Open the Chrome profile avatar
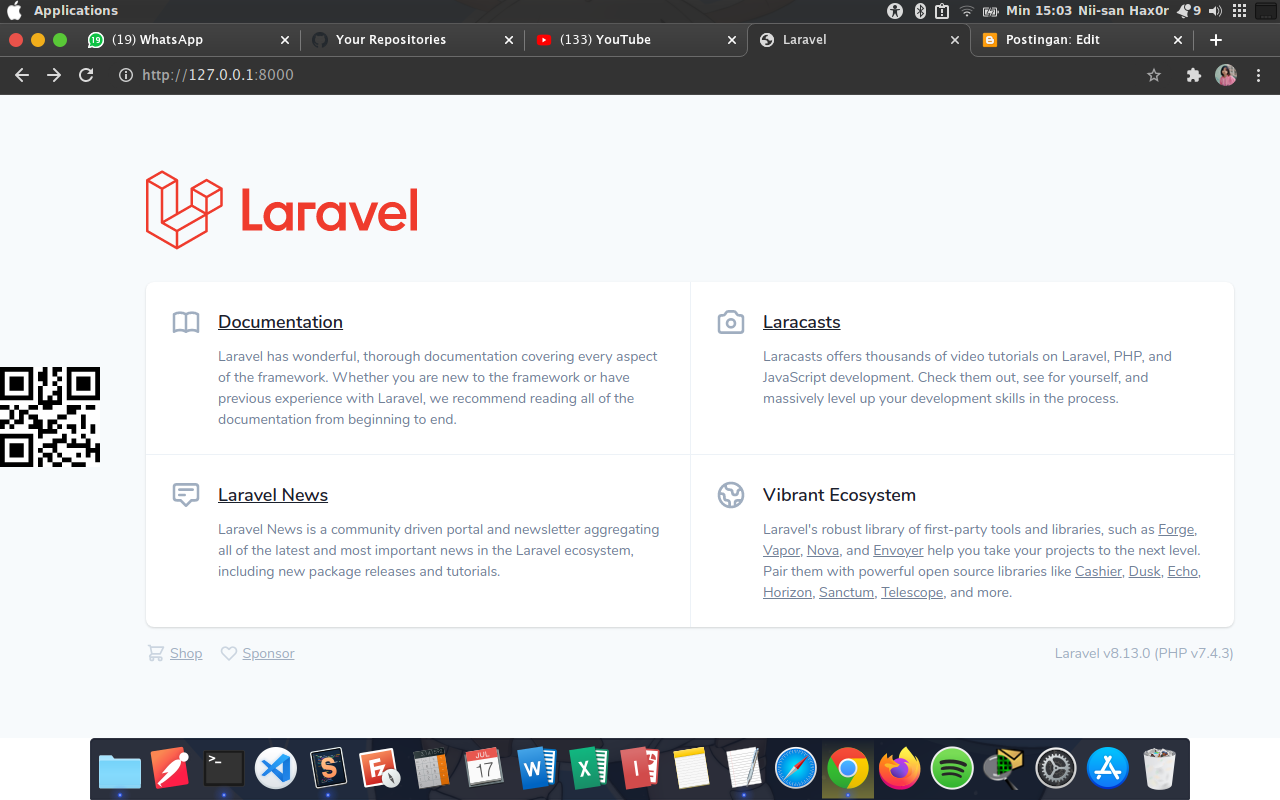This screenshot has width=1280, height=800. (1226, 75)
